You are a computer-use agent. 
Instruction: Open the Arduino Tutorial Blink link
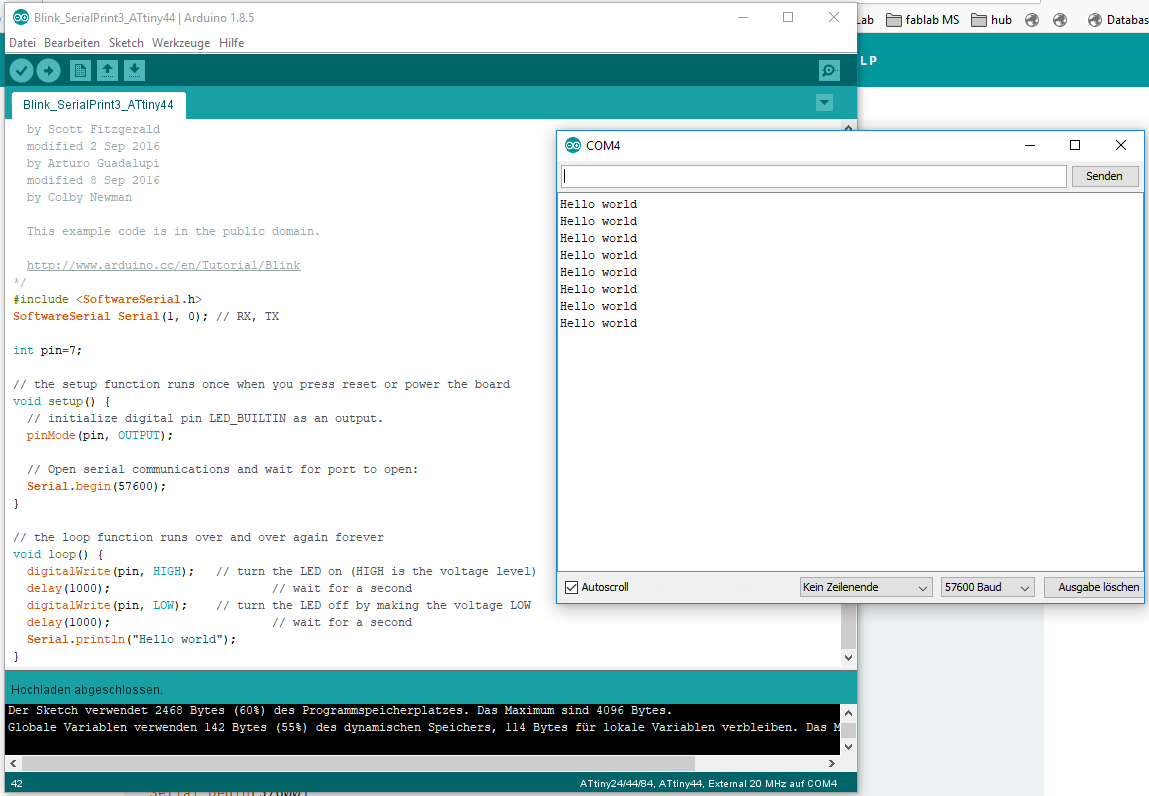click(x=163, y=265)
